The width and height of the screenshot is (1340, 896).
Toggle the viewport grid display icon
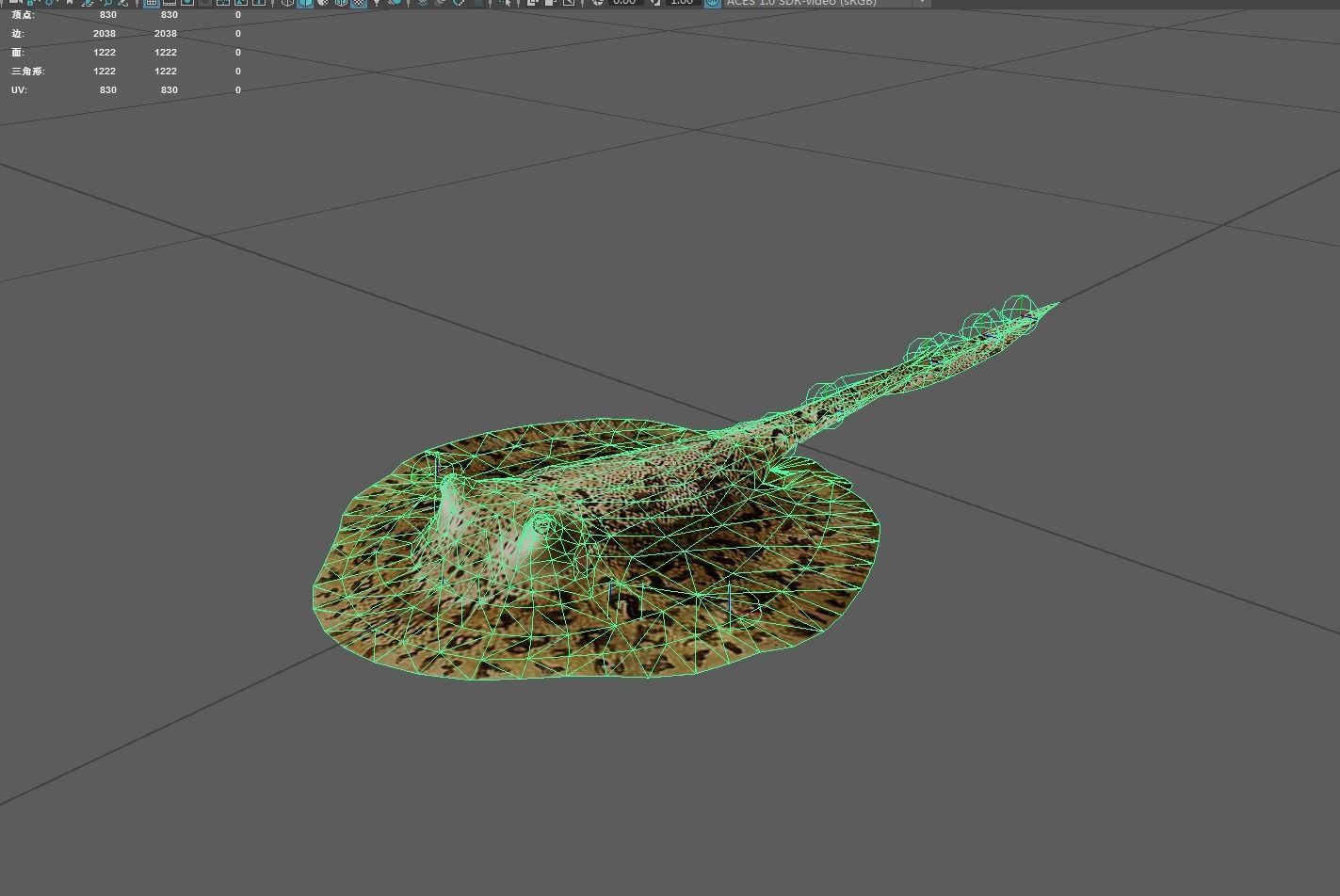point(151,3)
